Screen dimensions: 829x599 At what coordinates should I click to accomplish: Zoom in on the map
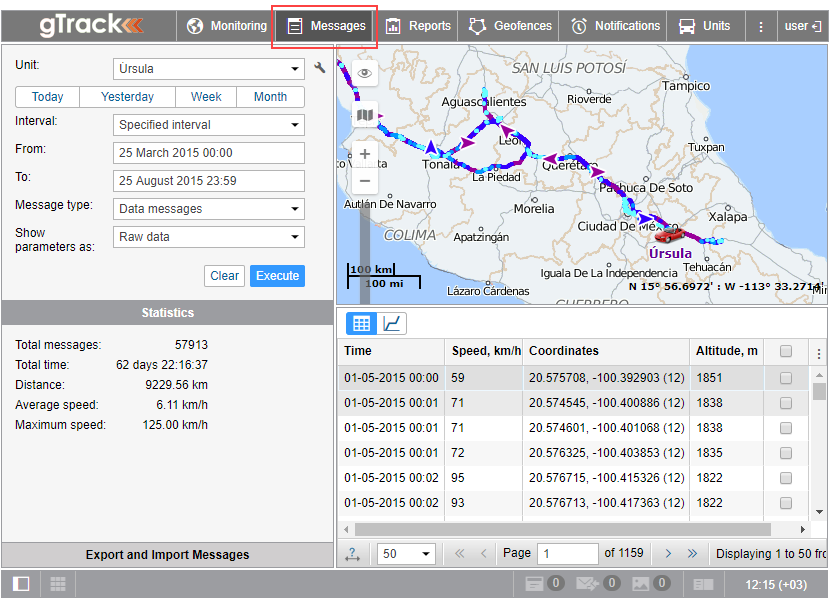365,155
